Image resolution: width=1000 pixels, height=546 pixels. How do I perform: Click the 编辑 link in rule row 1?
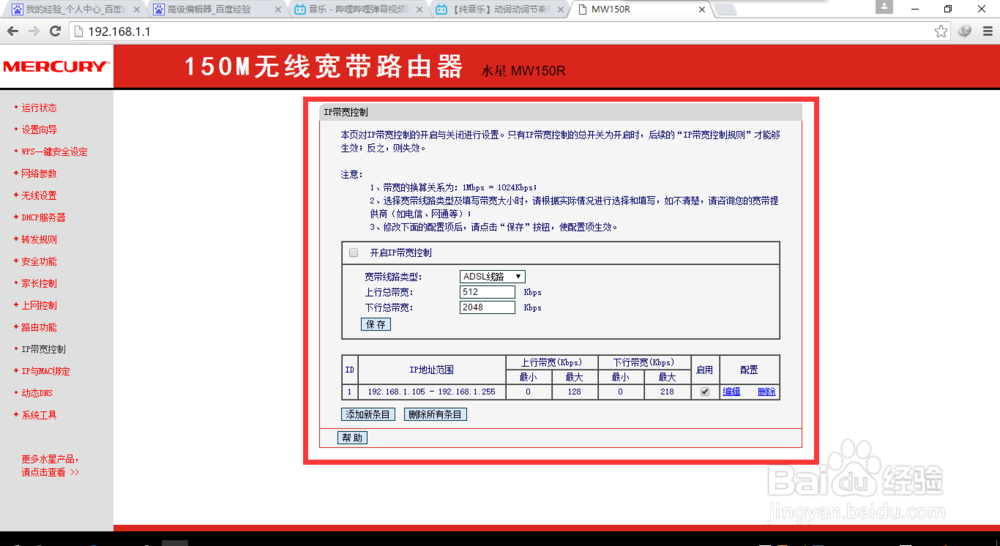point(732,392)
